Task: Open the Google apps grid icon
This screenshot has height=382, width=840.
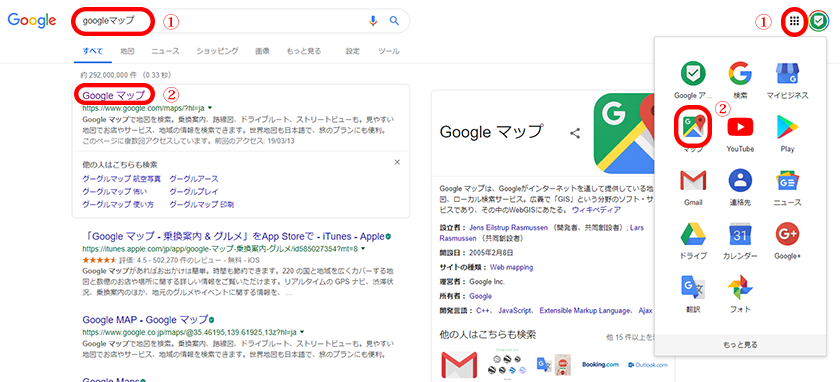Action: 794,21
